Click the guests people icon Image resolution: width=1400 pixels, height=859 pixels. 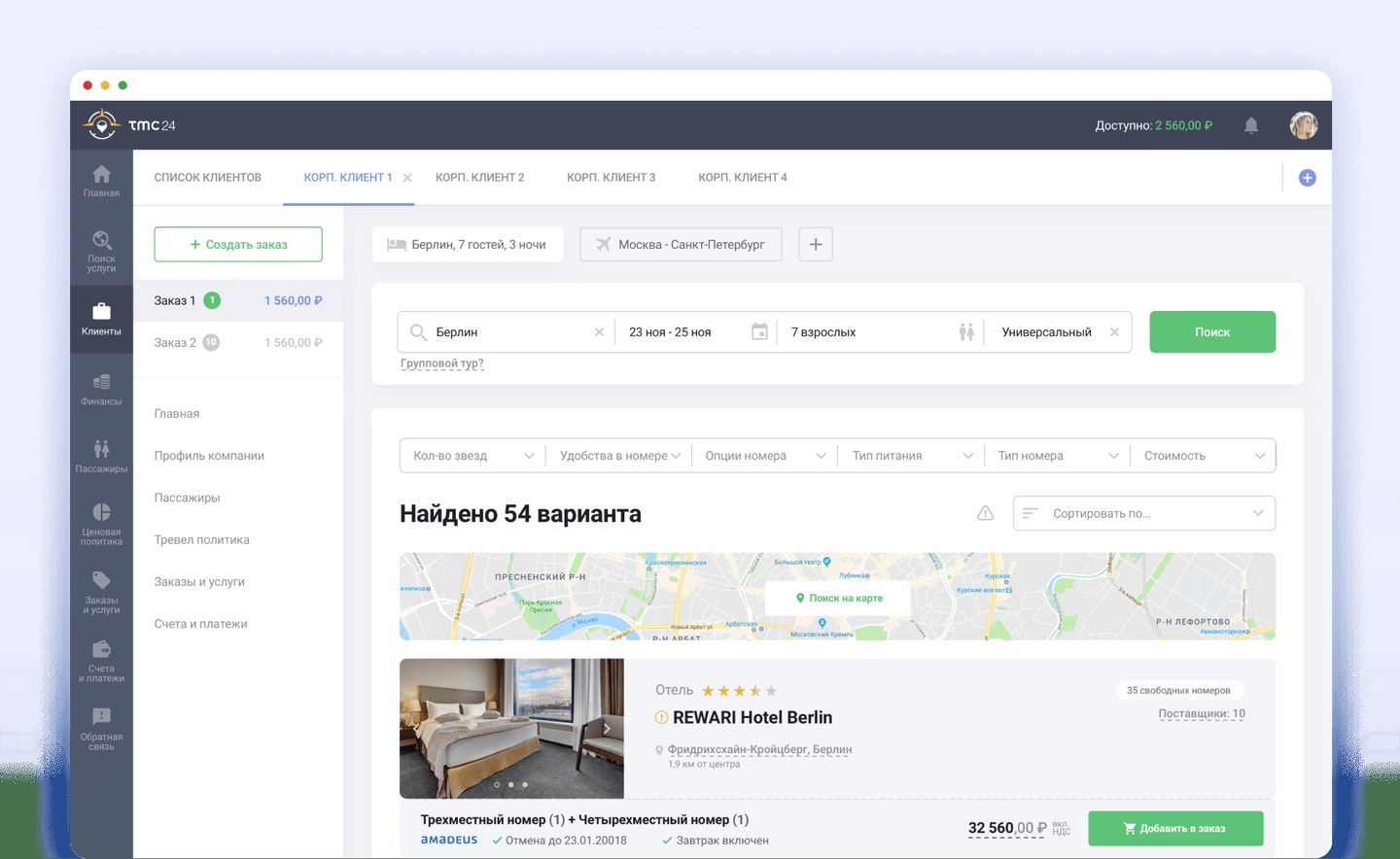pyautogui.click(x=966, y=331)
